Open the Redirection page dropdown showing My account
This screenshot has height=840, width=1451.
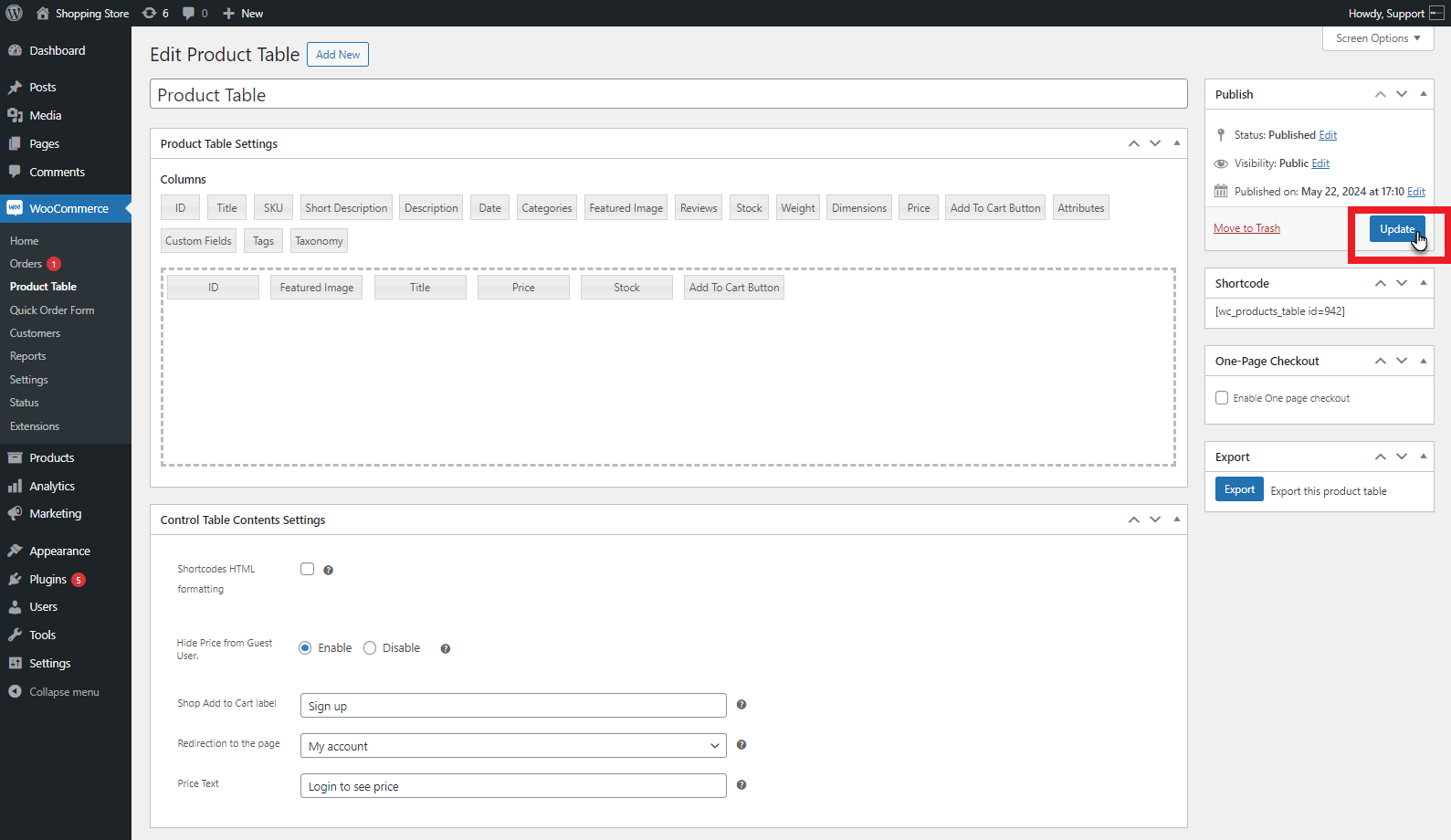pos(513,746)
